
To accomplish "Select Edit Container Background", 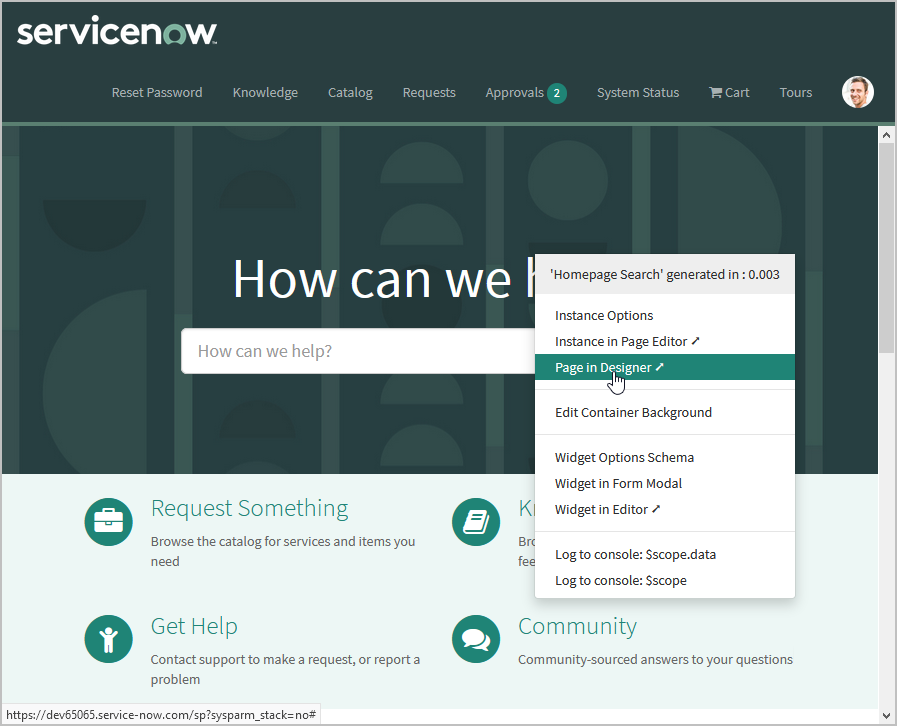I will point(633,413).
